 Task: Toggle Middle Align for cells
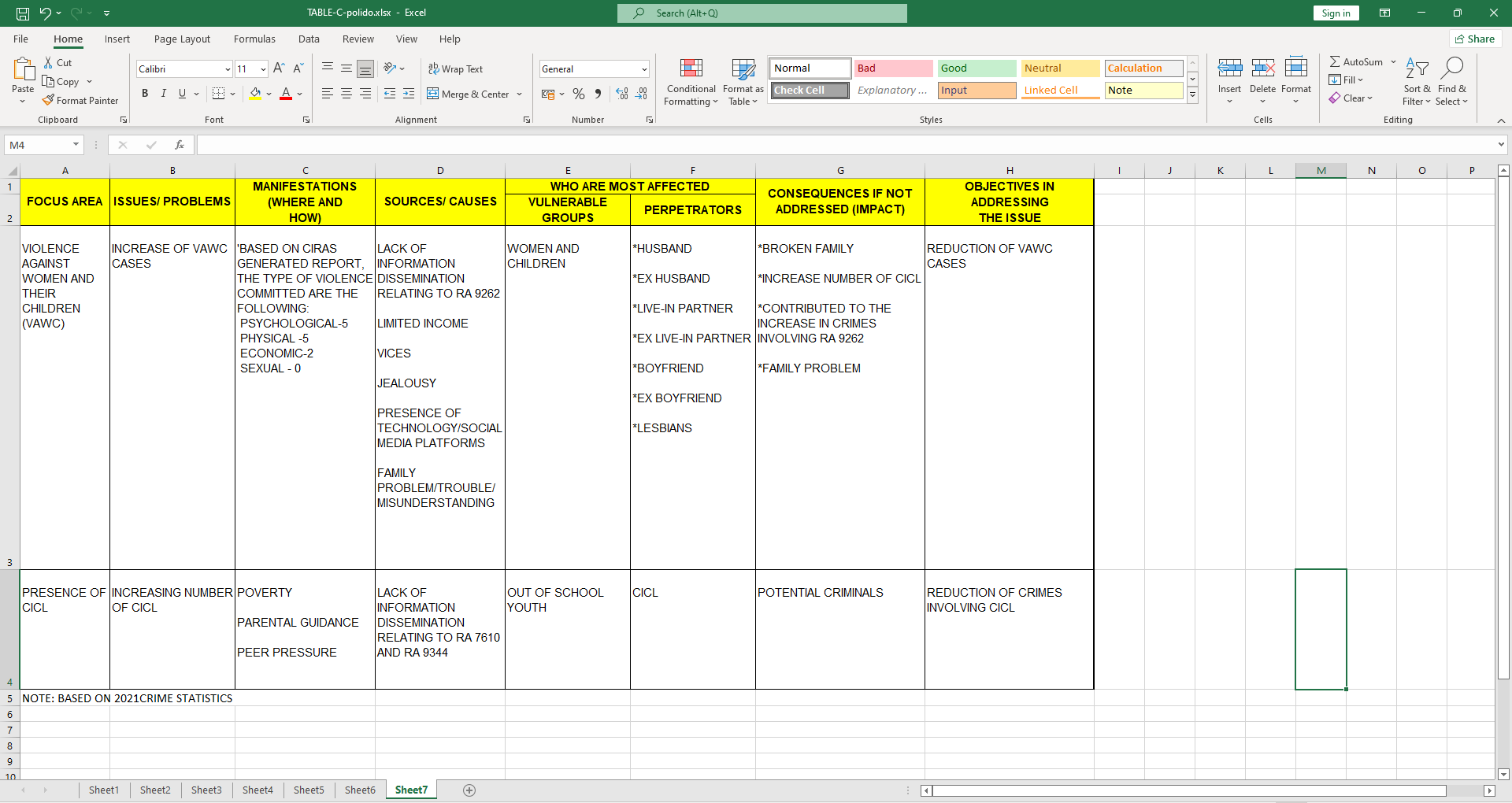(x=346, y=68)
